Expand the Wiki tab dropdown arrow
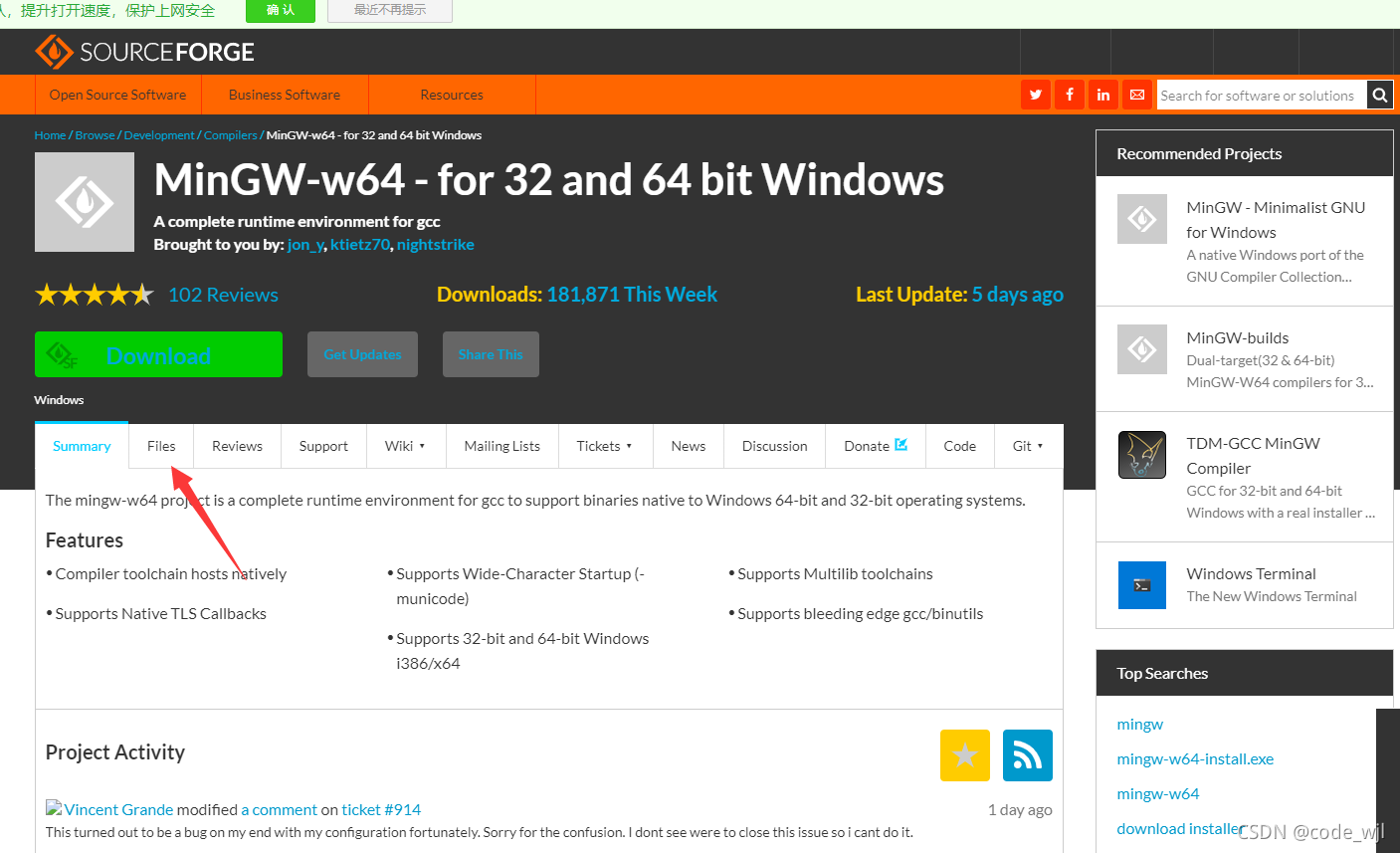1400x853 pixels. coord(422,446)
